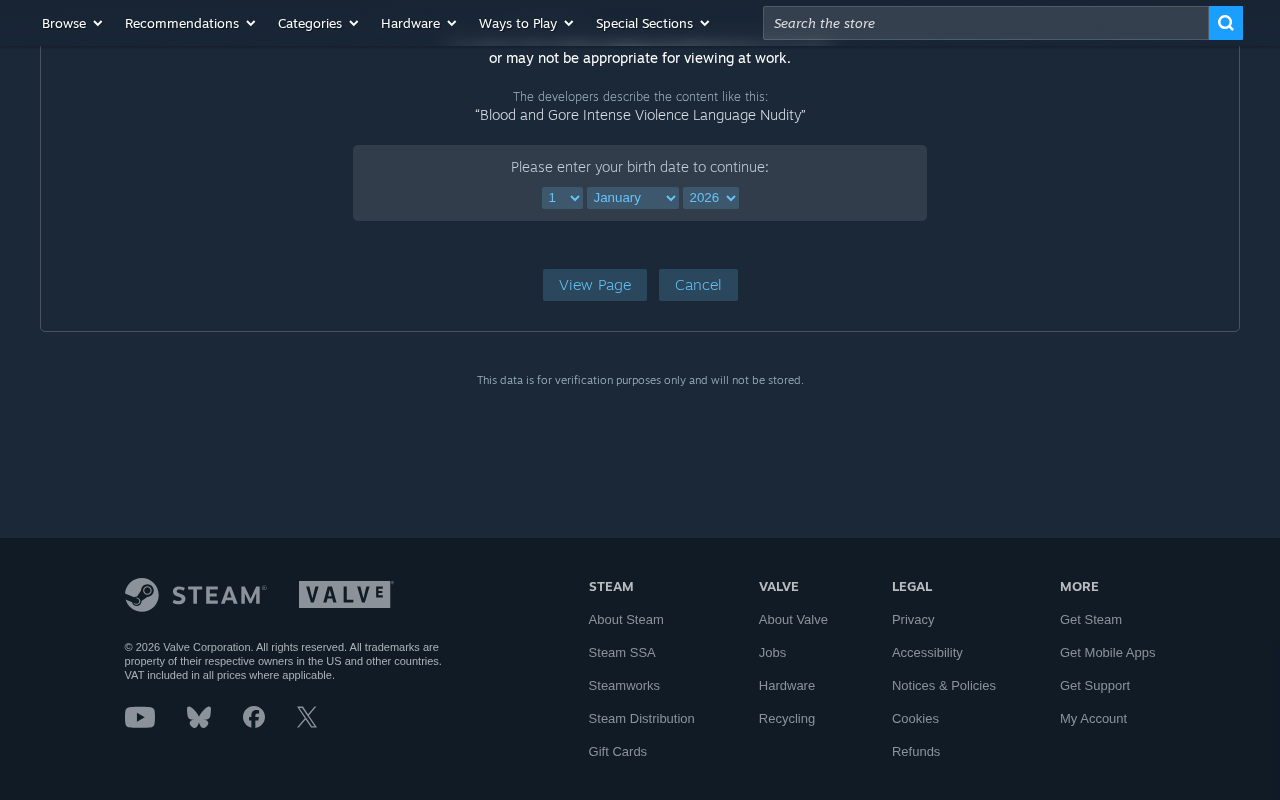The image size is (1280, 800).
Task: Open the birth month dropdown showing January
Action: point(633,198)
